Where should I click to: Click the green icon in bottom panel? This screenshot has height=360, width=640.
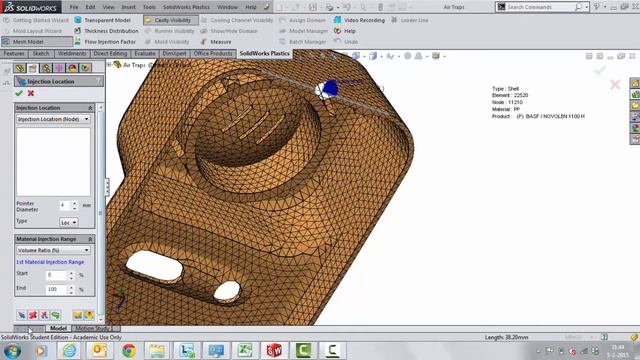click(x=56, y=315)
